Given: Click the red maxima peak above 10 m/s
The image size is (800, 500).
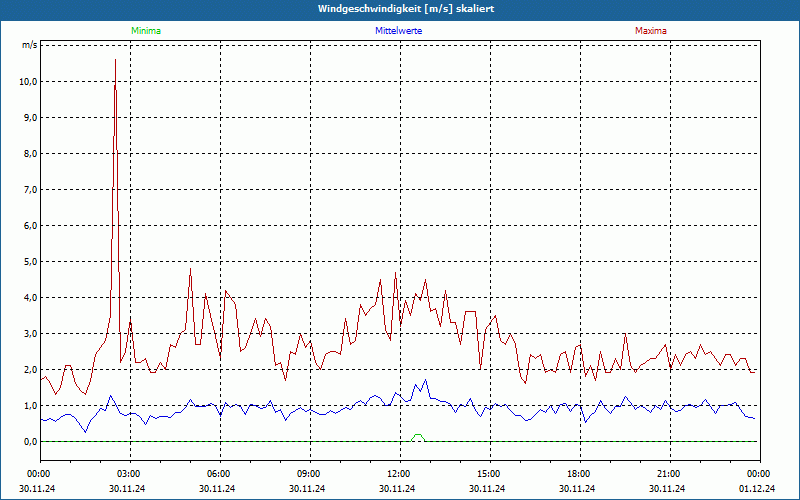Looking at the screenshot, I should [x=115, y=60].
